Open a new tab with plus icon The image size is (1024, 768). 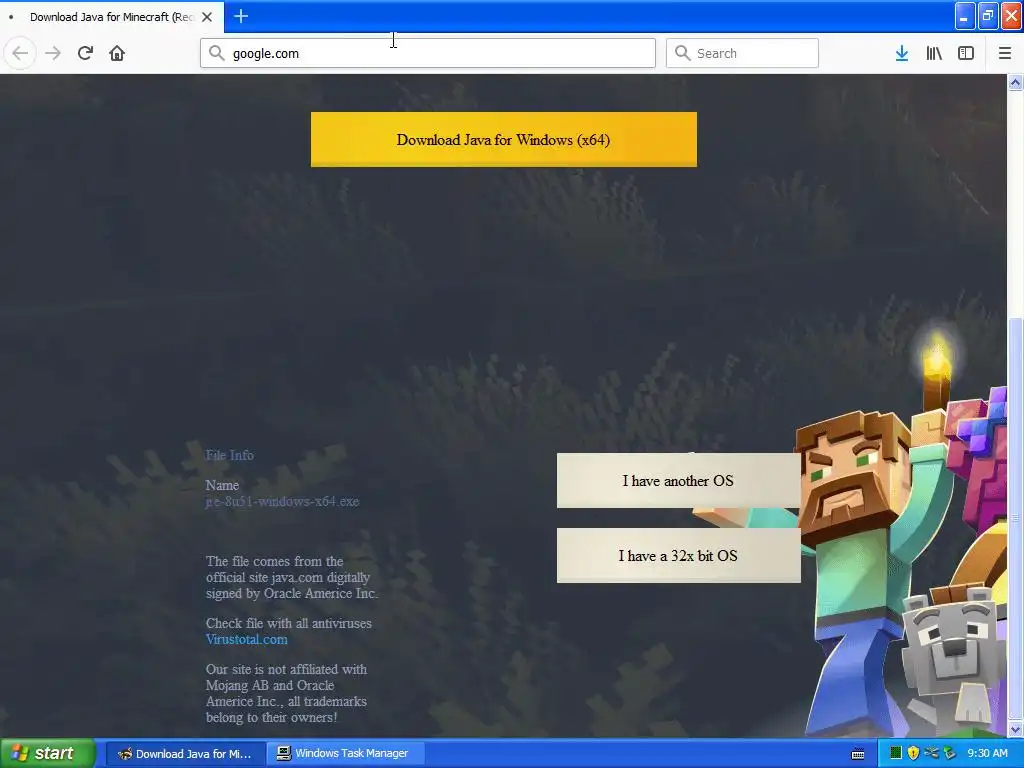click(241, 16)
